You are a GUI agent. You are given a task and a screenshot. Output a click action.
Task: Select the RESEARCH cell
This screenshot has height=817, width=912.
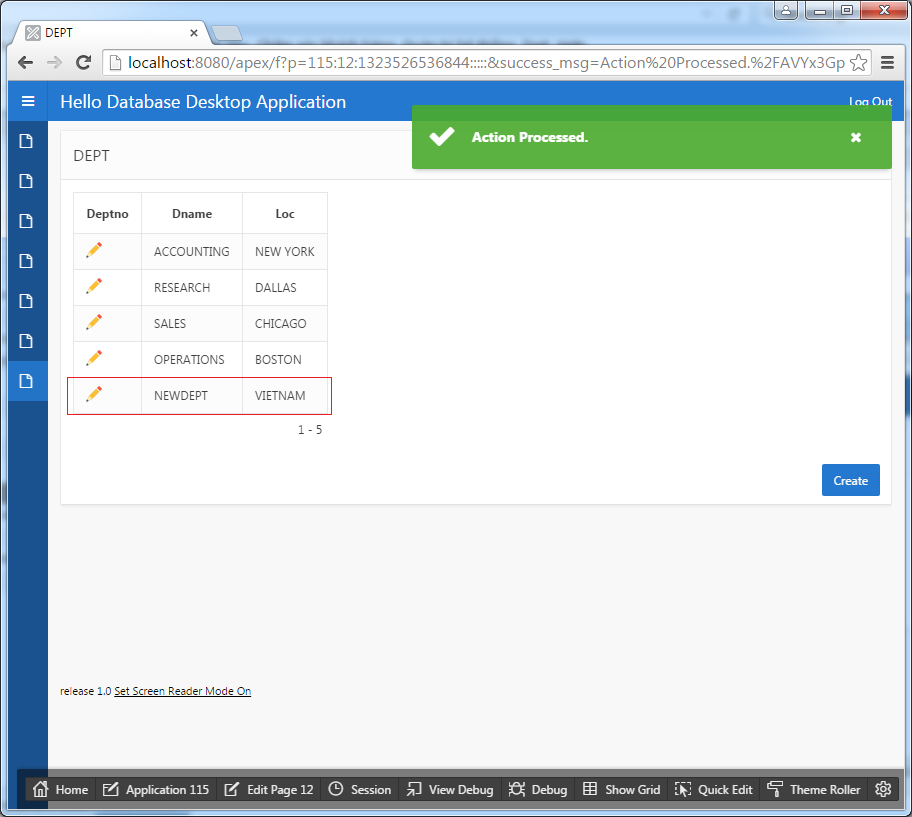192,287
